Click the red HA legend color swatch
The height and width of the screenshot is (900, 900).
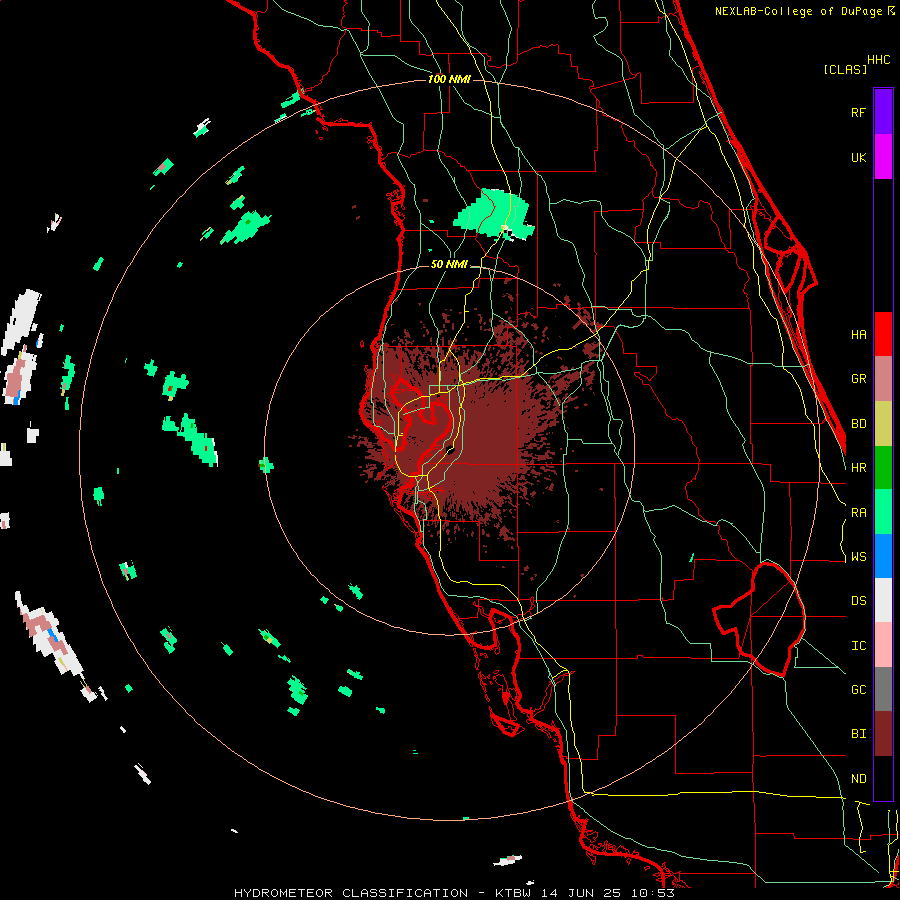883,334
